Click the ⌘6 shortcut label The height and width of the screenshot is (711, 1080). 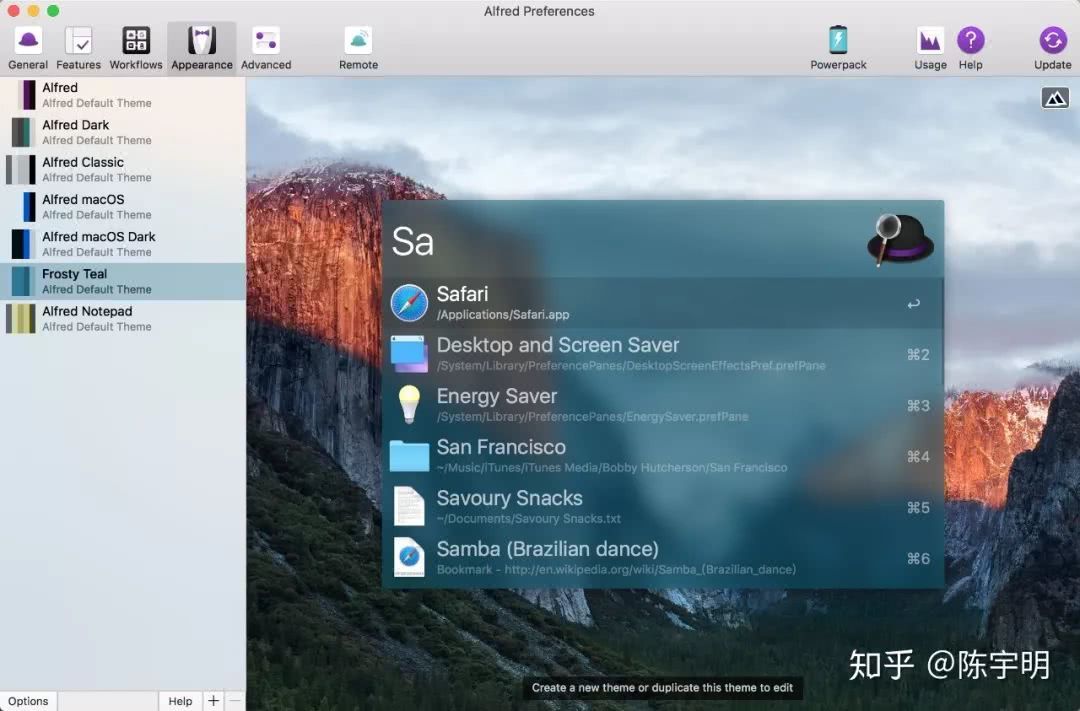[918, 559]
